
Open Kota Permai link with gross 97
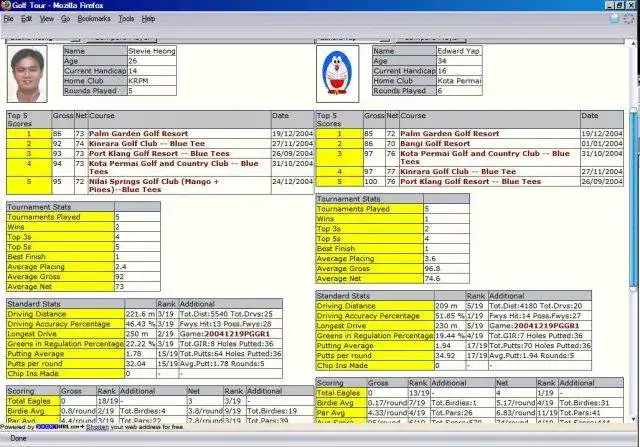(485, 158)
